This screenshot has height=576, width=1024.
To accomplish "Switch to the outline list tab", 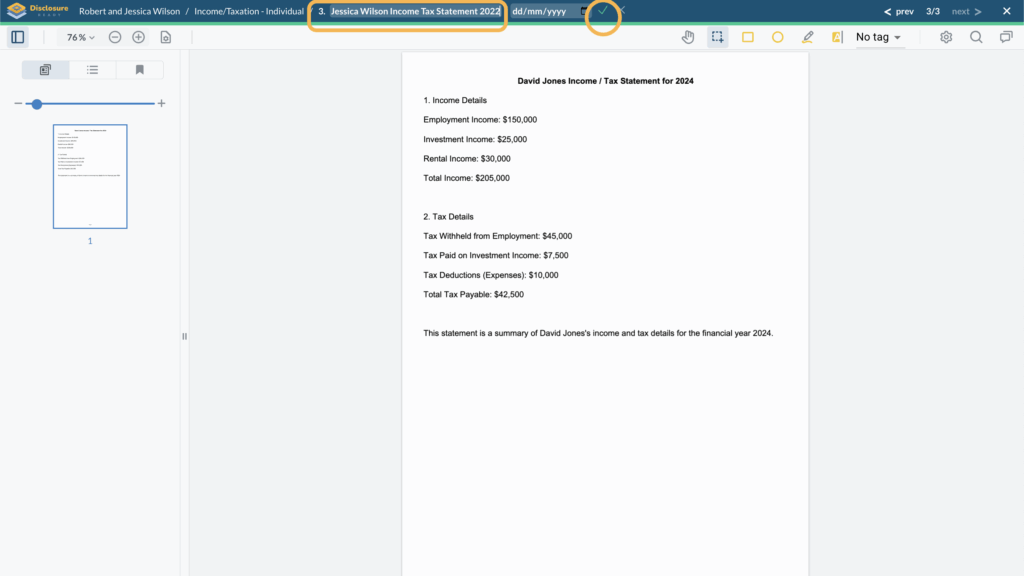I will pos(92,70).
